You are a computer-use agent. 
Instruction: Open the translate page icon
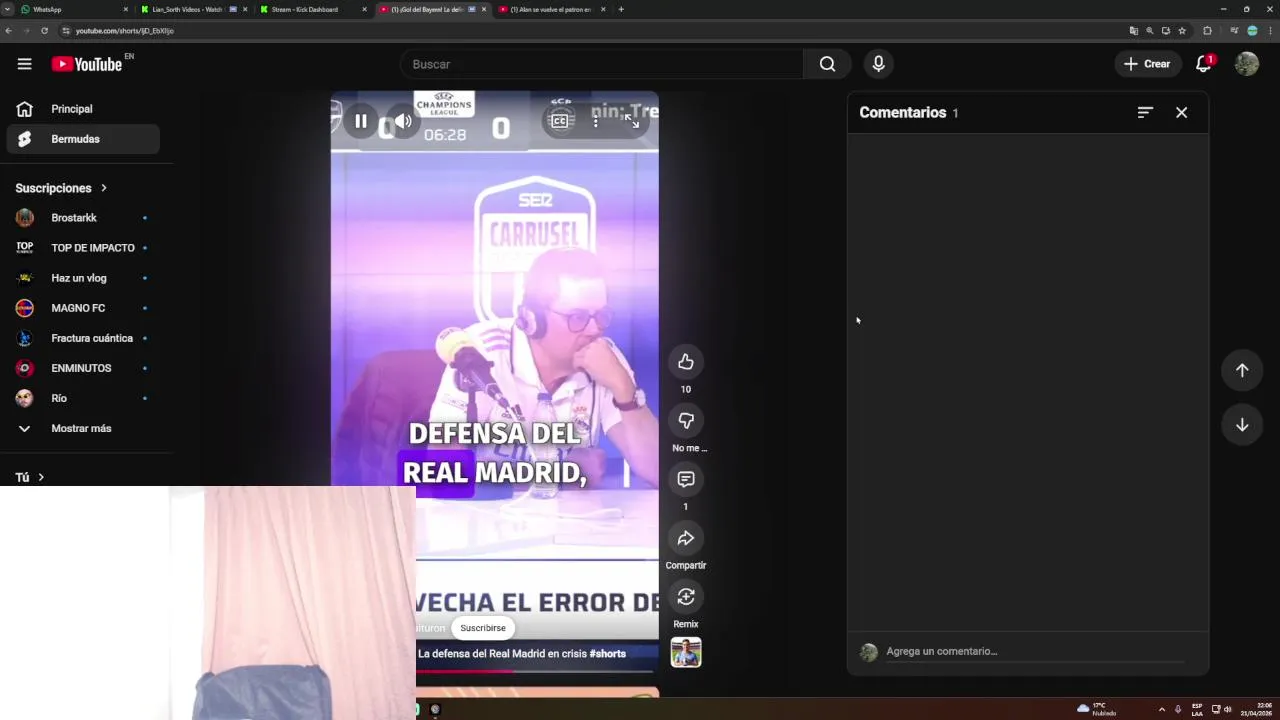pyautogui.click(x=1133, y=31)
